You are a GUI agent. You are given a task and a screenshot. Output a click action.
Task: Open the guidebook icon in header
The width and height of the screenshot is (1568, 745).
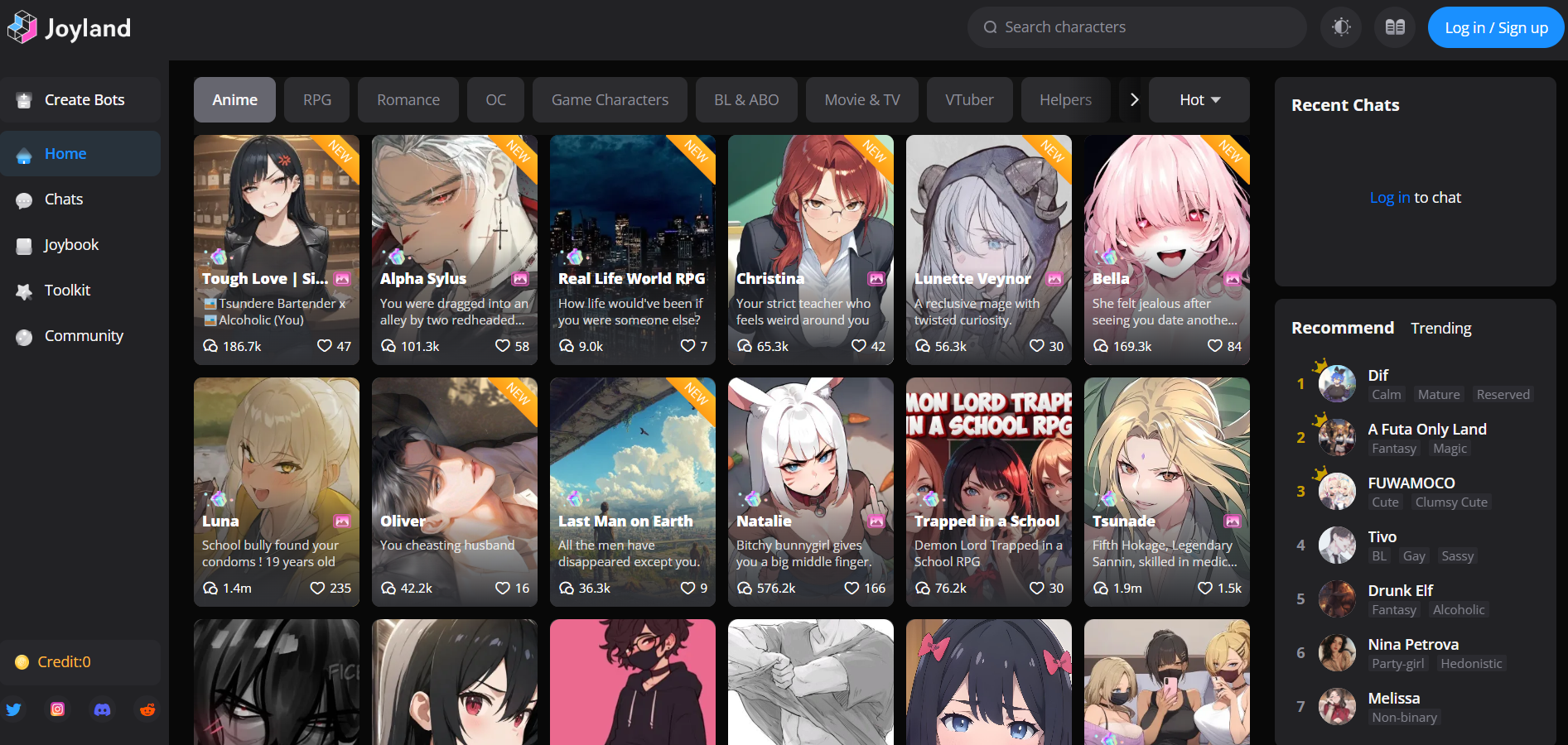click(x=1395, y=27)
